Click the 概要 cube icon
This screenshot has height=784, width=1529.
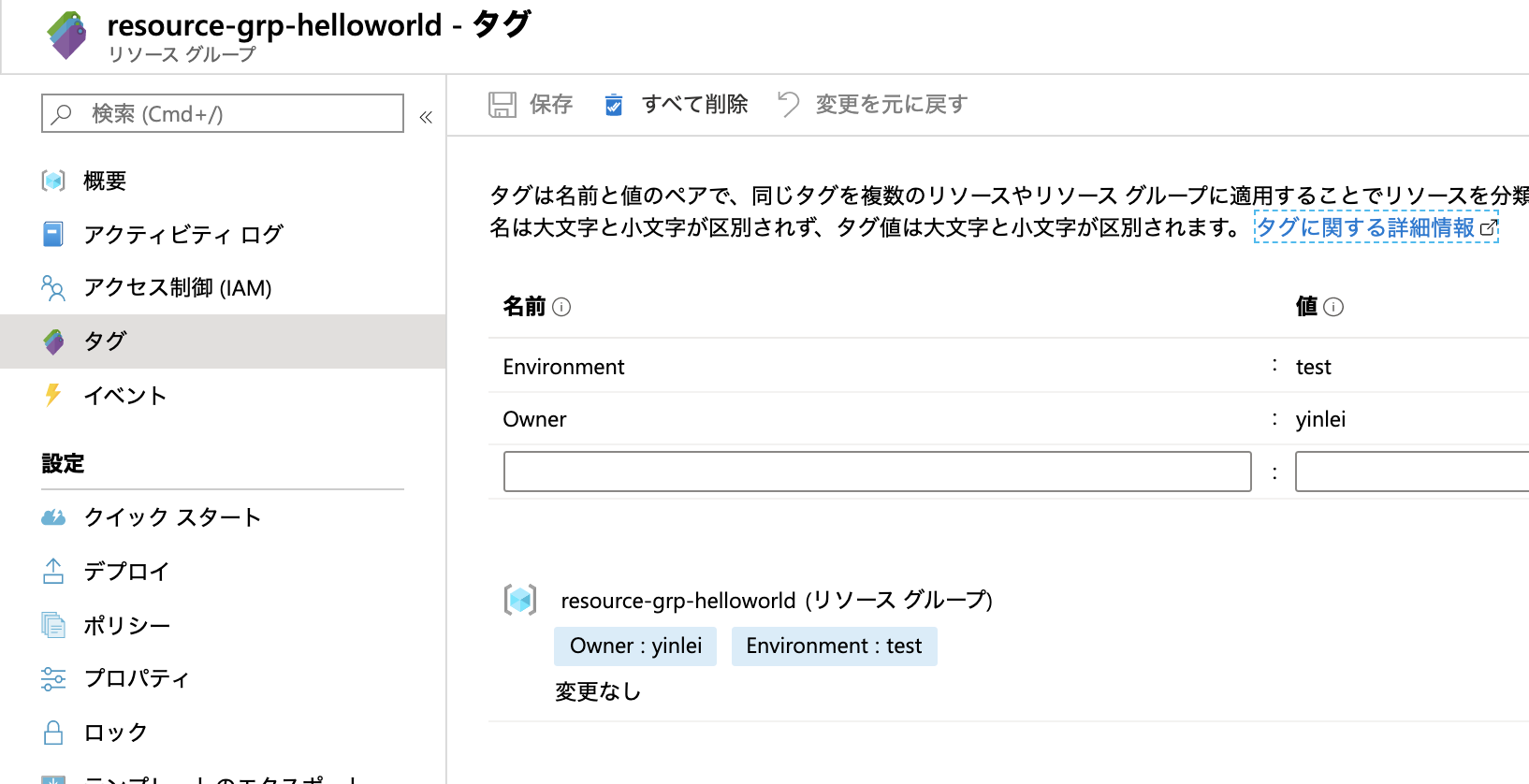click(53, 181)
